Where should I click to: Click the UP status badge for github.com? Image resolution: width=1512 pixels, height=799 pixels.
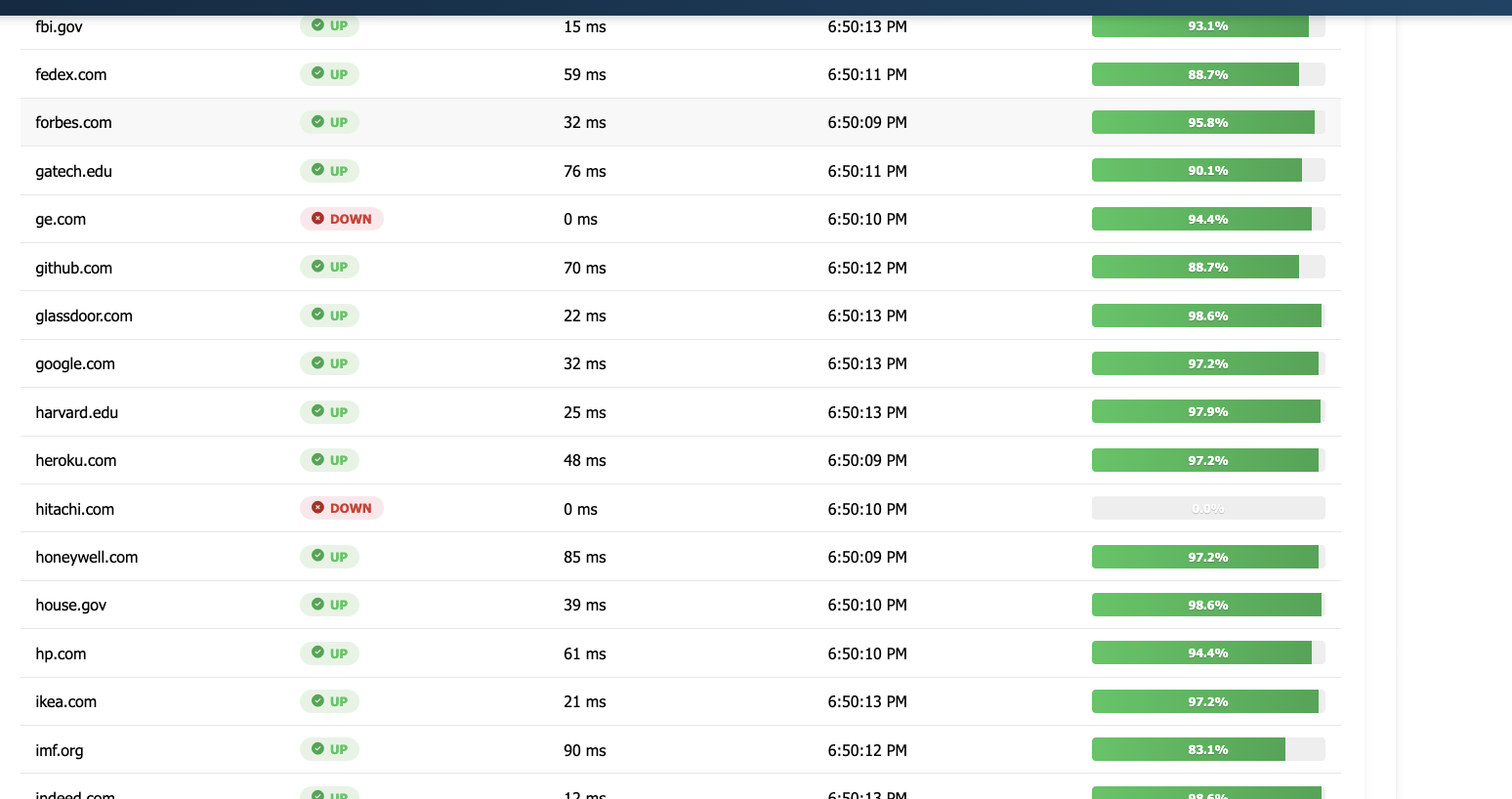coord(329,267)
